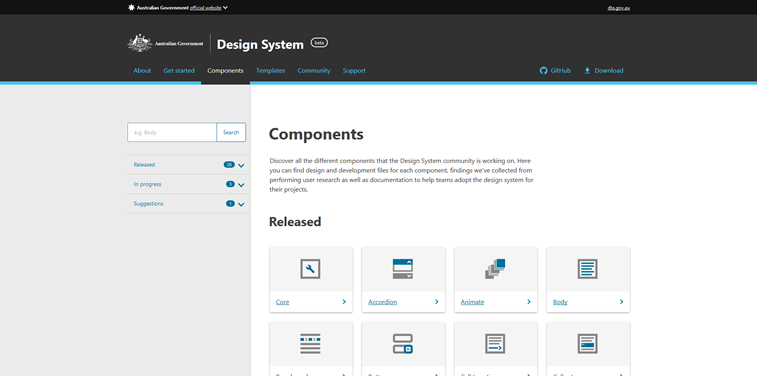Open the Support nav item
757x376 pixels.
pos(354,70)
